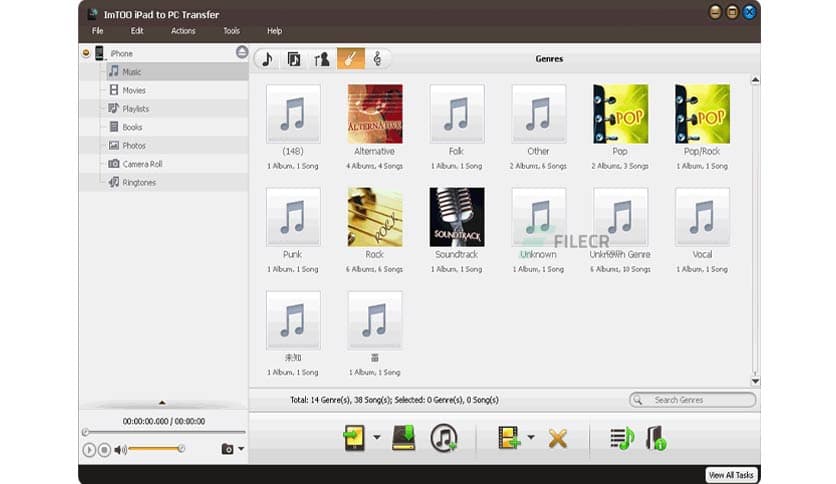Click the orange volume slider
Image resolution: width=836 pixels, height=484 pixels.
[x=156, y=449]
